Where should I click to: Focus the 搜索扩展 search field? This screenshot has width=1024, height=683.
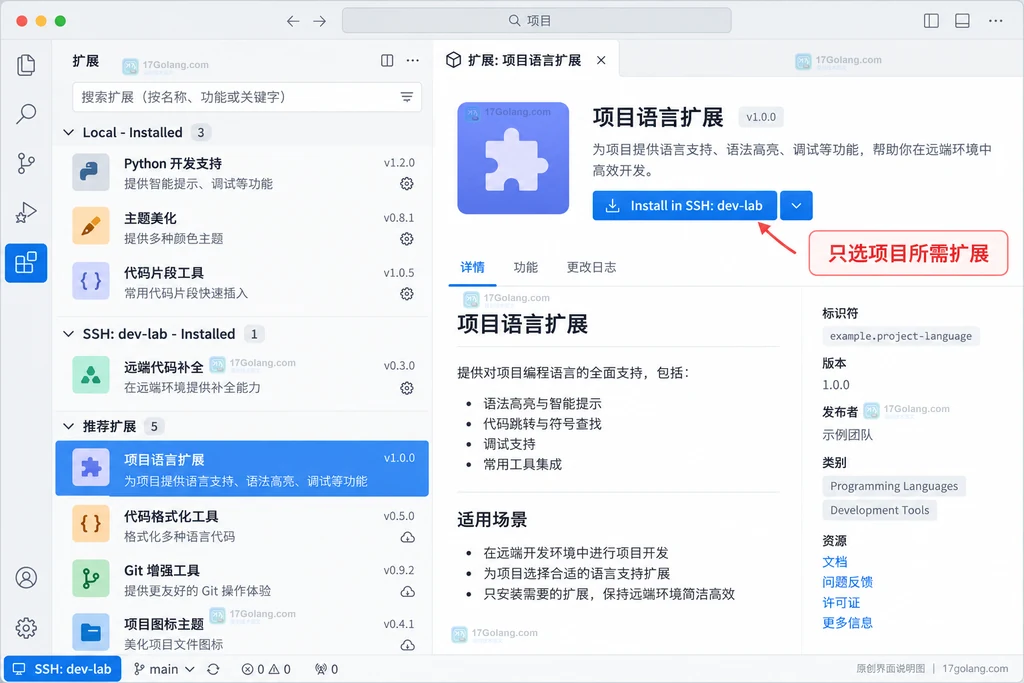click(247, 97)
